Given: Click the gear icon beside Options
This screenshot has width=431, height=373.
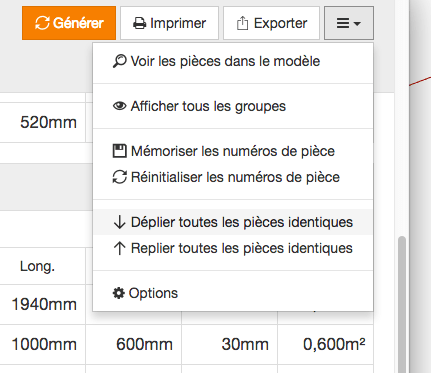Looking at the screenshot, I should 119,293.
